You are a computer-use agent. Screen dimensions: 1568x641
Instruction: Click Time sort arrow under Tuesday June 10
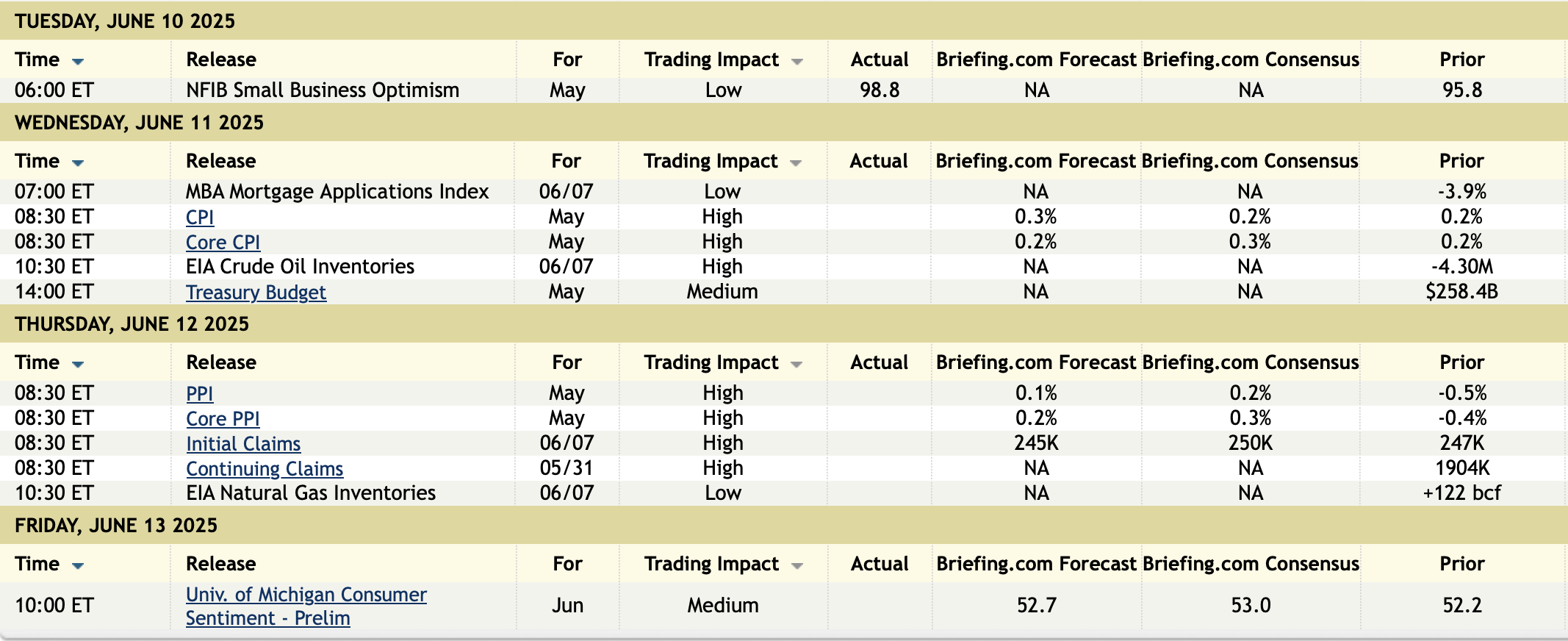(78, 62)
